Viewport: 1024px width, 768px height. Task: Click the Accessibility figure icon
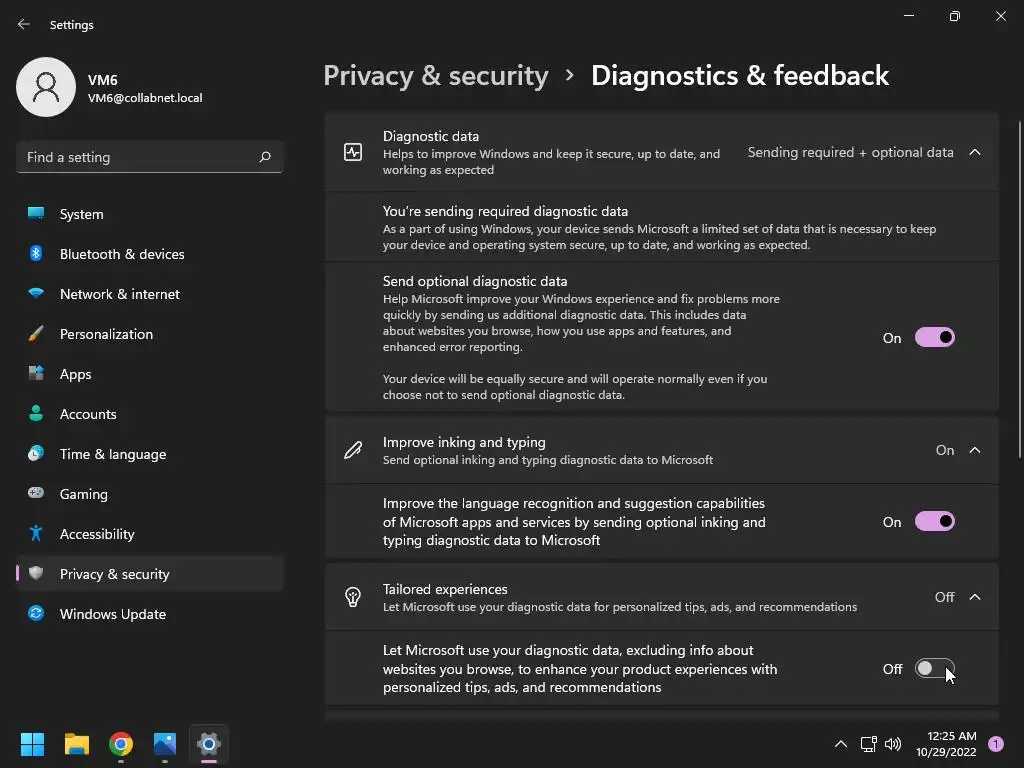click(x=36, y=534)
